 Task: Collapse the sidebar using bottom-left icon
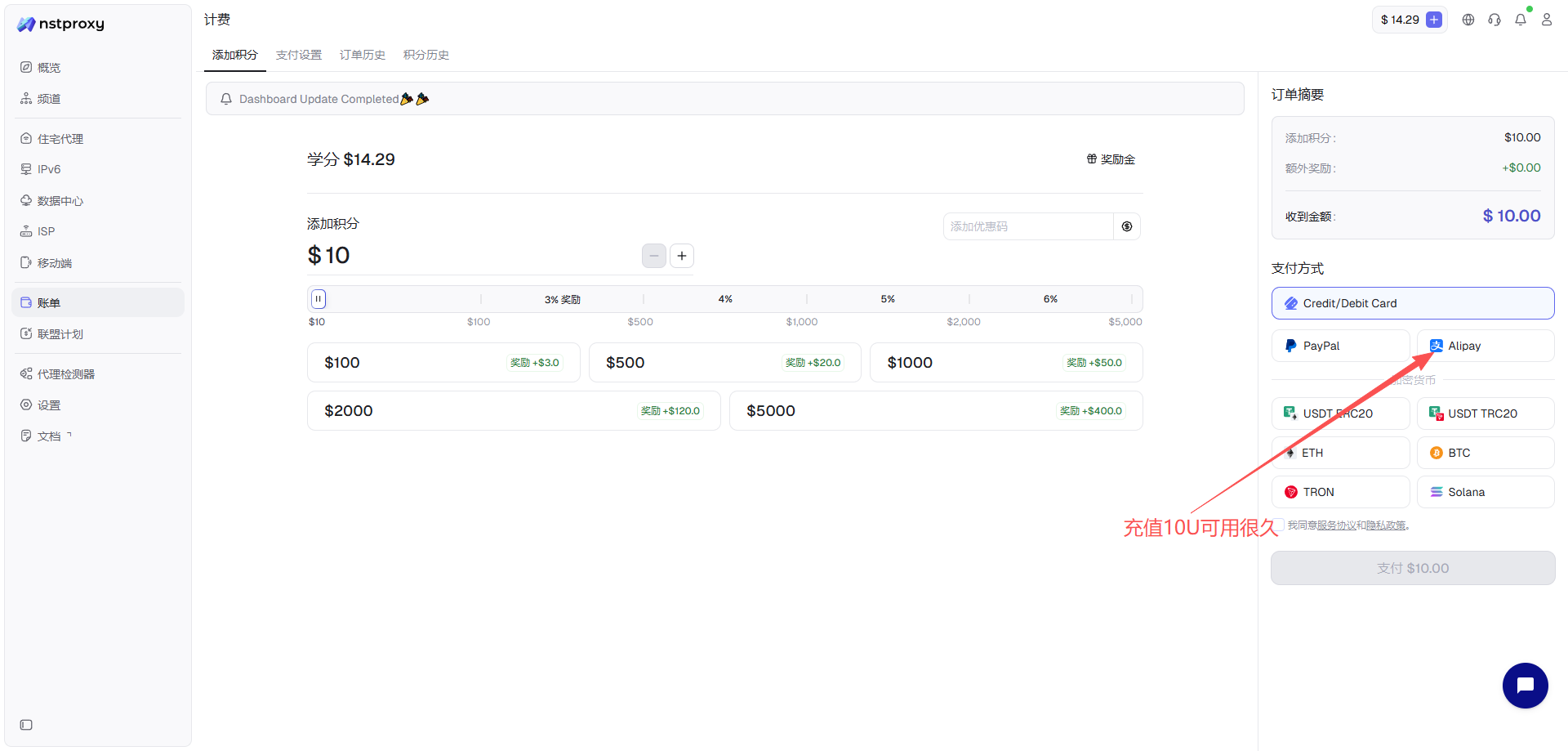point(26,725)
